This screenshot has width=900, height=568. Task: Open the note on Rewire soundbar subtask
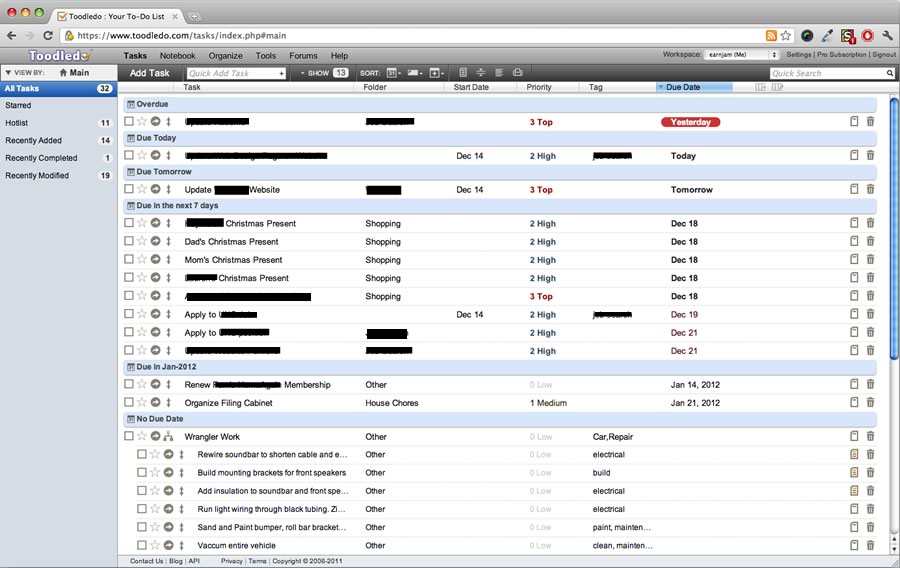click(x=854, y=455)
